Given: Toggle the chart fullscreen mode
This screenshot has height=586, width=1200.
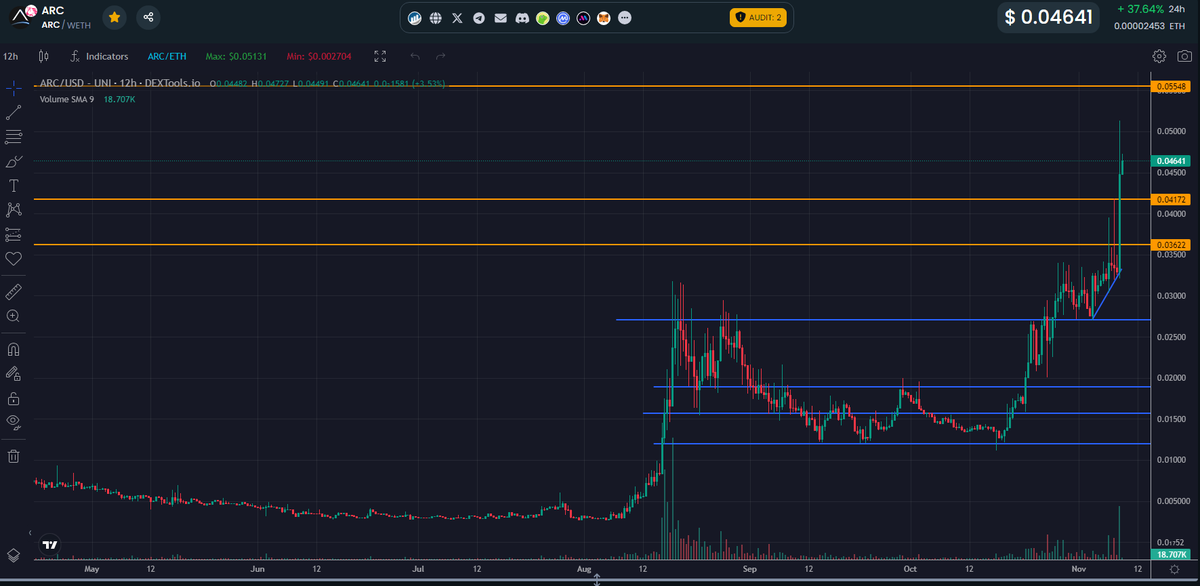Looking at the screenshot, I should coord(380,57).
